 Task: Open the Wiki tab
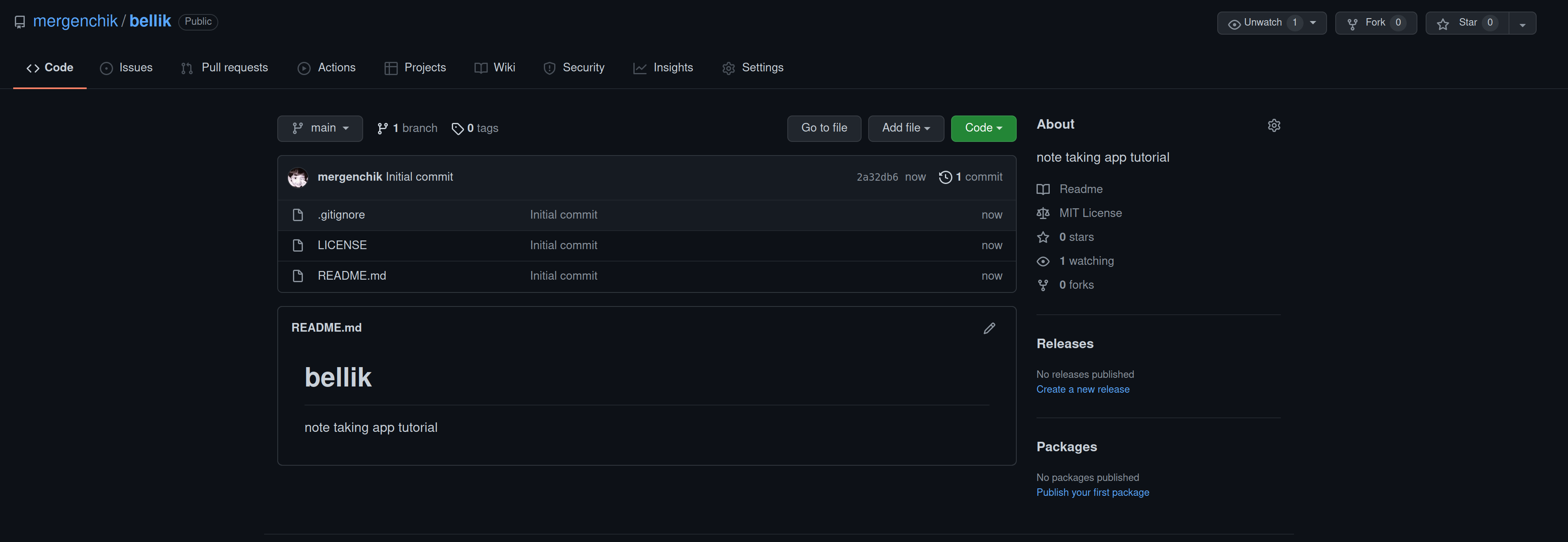tap(495, 68)
